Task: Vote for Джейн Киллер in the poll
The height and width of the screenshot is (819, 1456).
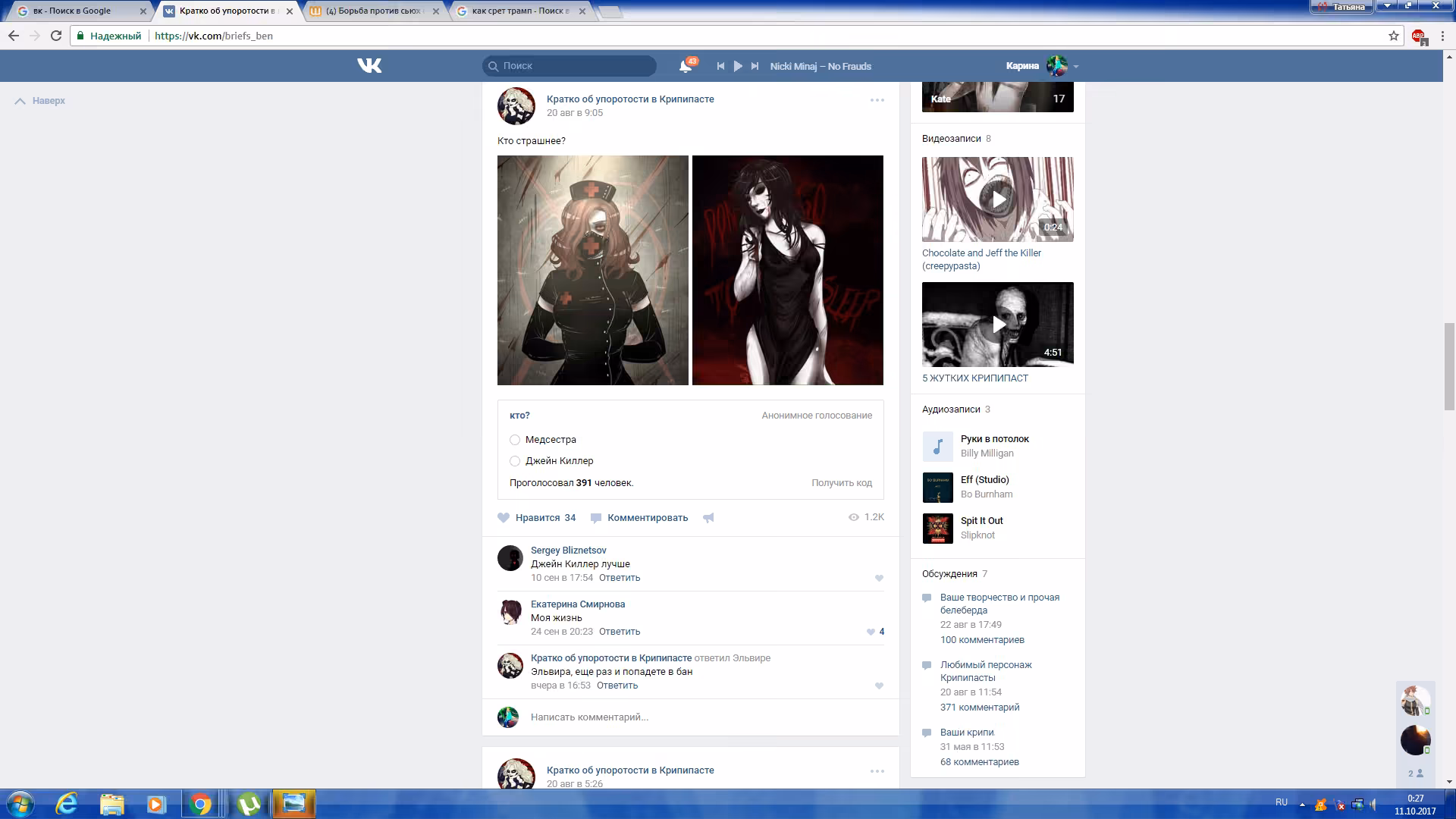Action: click(x=515, y=461)
